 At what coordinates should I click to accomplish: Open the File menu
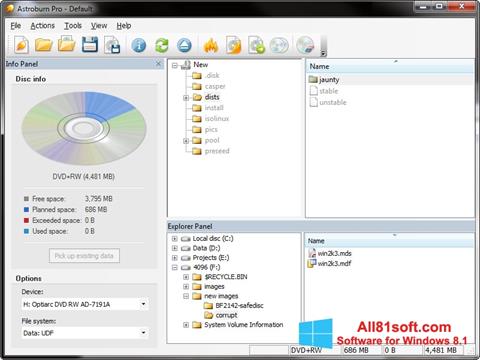point(16,26)
